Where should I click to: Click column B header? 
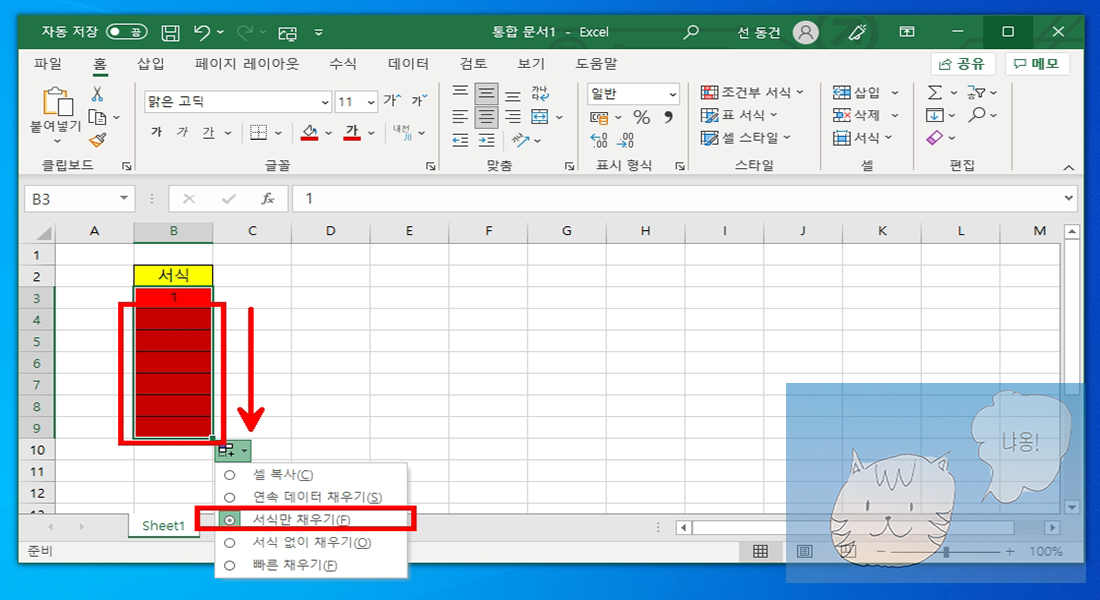click(173, 231)
